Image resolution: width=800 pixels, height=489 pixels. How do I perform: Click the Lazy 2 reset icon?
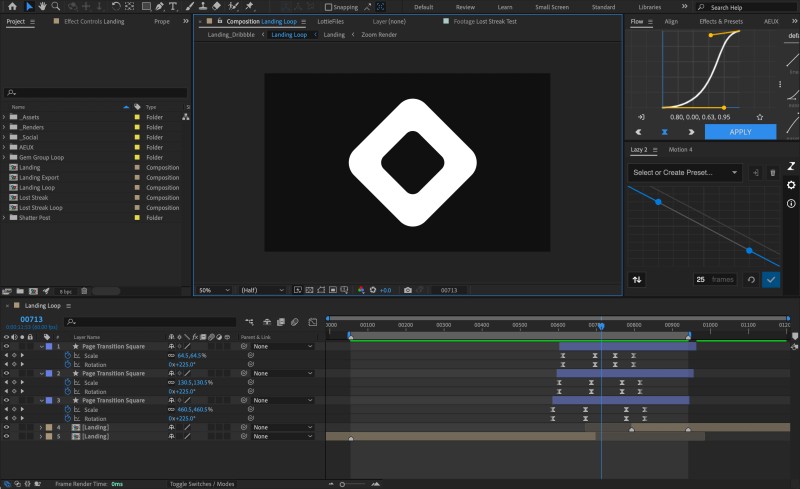pos(751,279)
